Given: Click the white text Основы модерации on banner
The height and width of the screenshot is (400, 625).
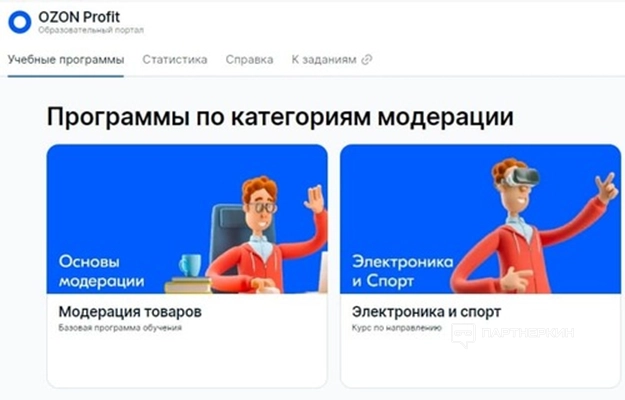Looking at the screenshot, I should (x=101, y=271).
